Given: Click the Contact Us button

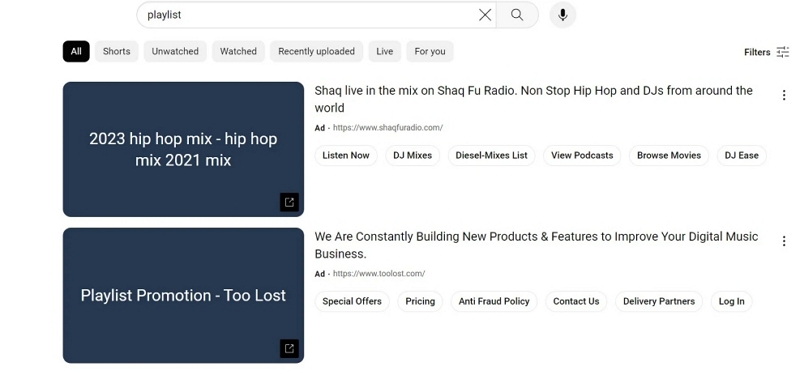Looking at the screenshot, I should tap(576, 302).
